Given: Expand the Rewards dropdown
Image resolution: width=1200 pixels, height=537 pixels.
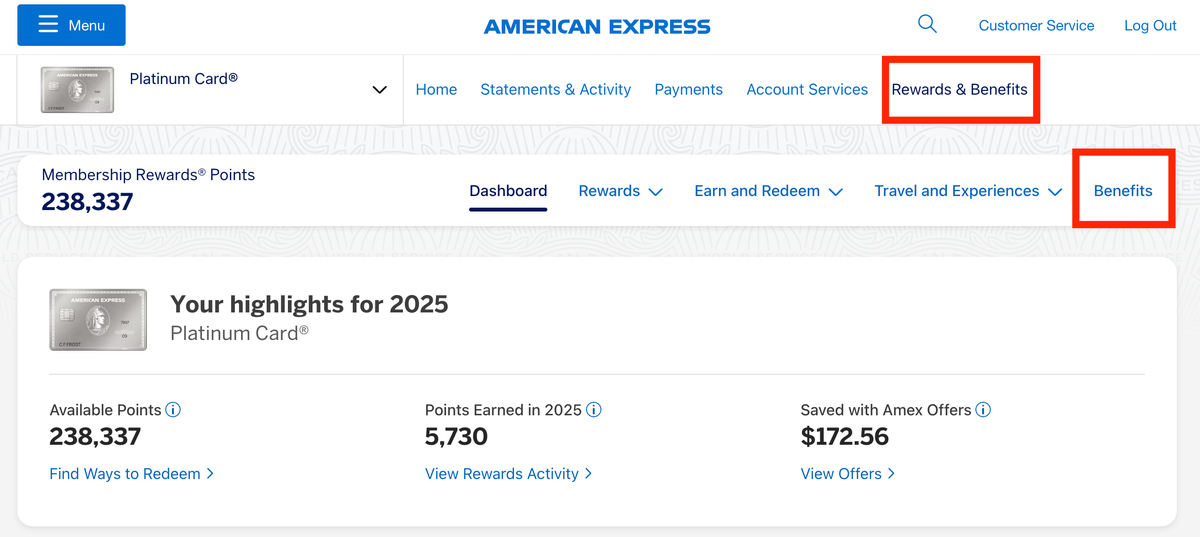Looking at the screenshot, I should click(620, 191).
